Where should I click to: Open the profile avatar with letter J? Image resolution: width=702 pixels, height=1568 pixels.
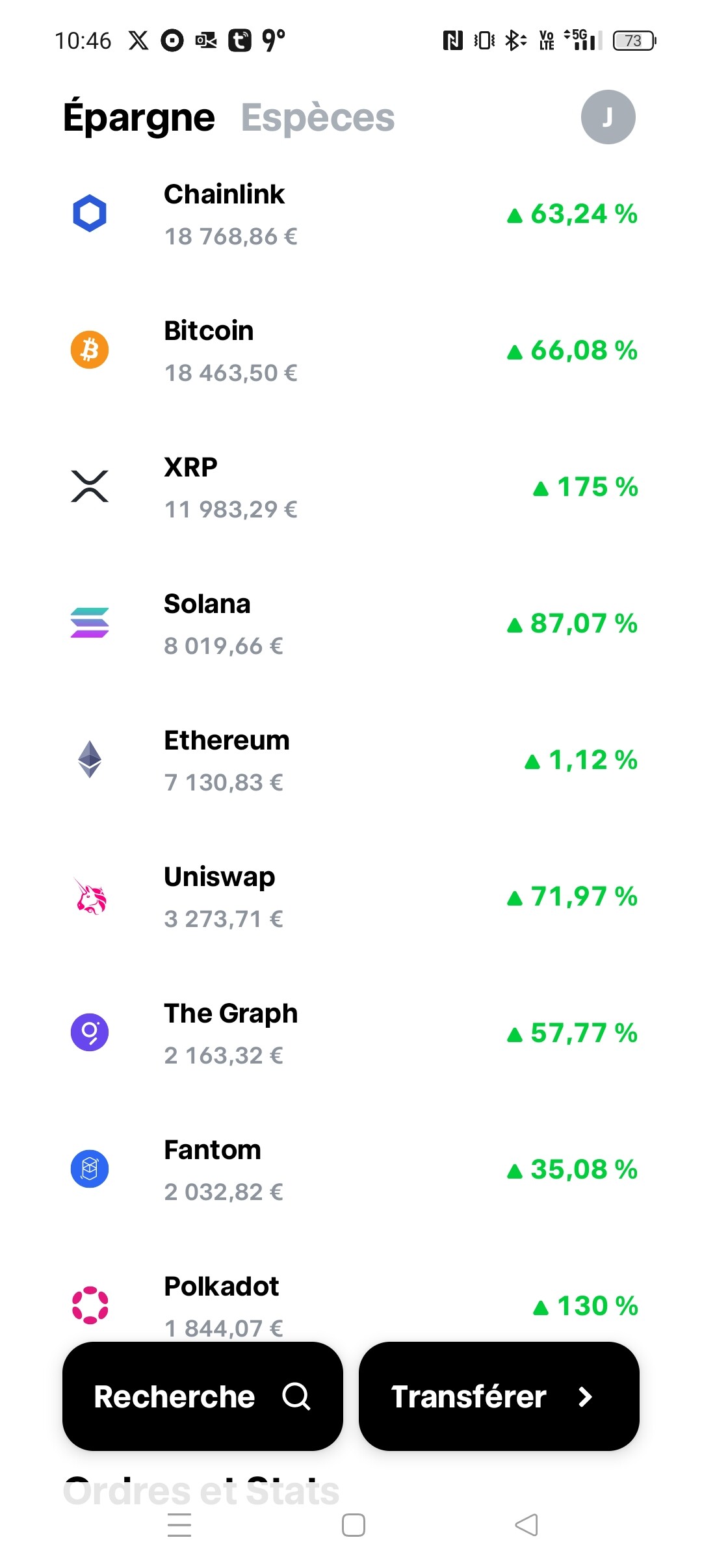click(608, 117)
